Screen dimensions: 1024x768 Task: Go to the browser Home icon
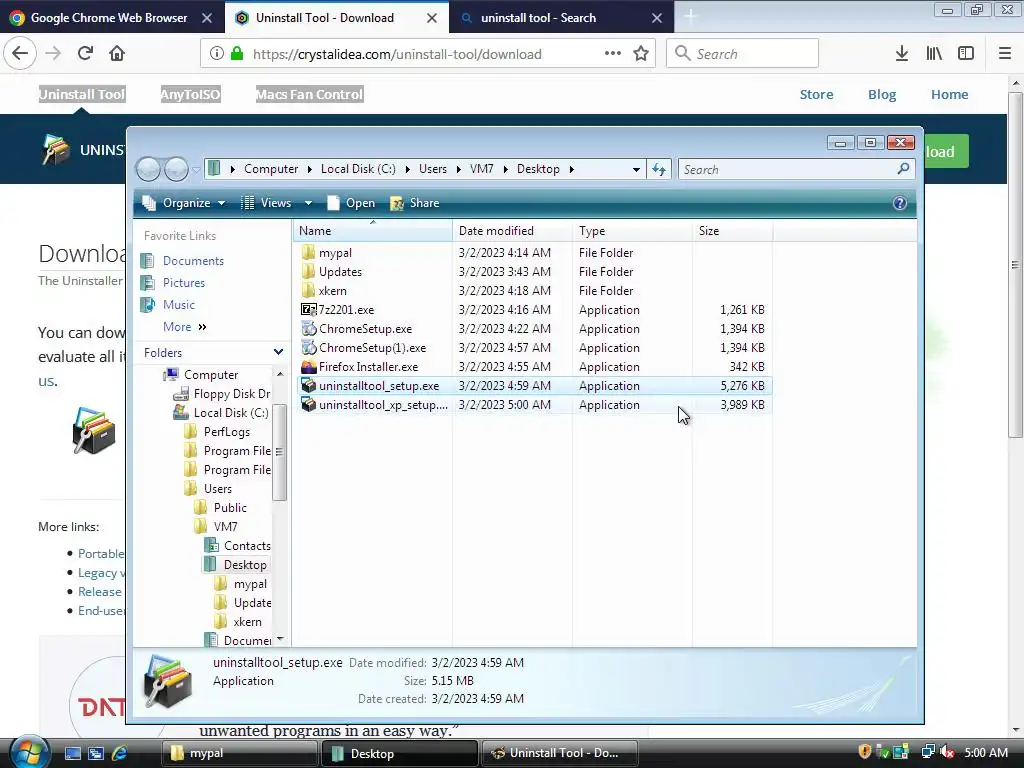tap(117, 54)
